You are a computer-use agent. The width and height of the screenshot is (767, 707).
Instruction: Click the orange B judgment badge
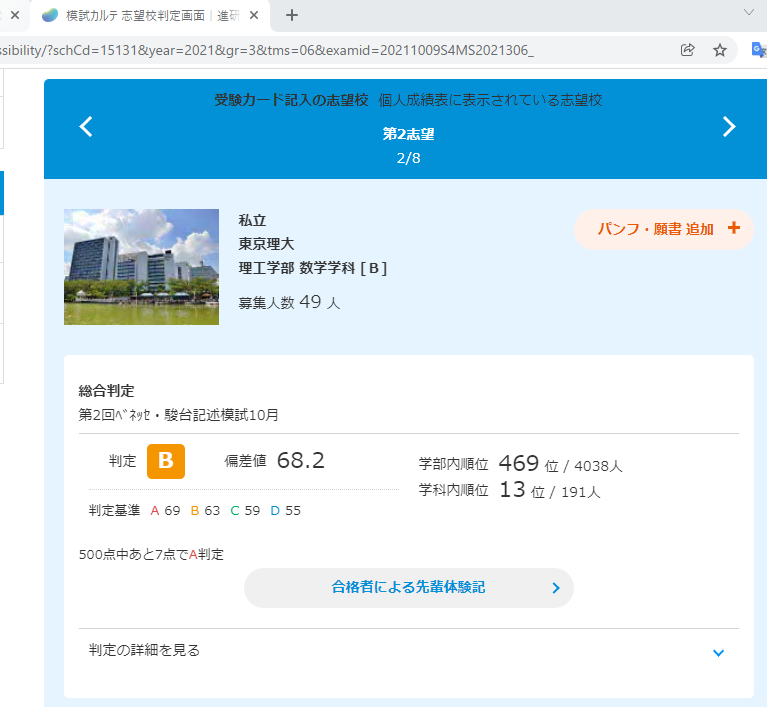point(166,461)
